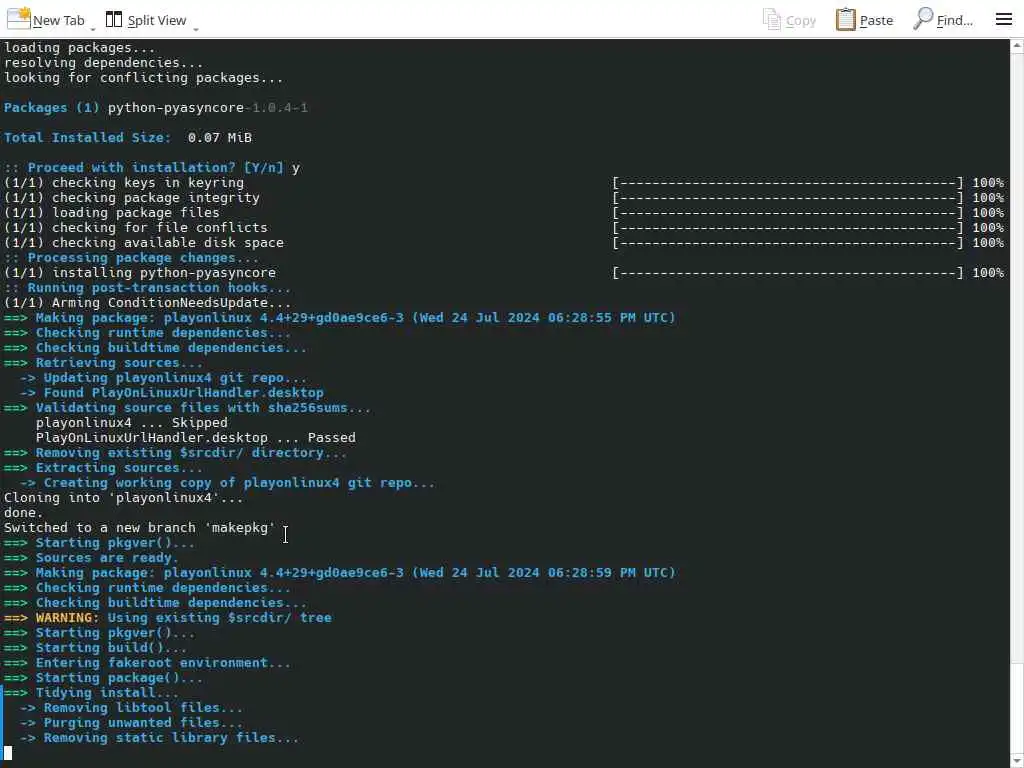Image resolution: width=1024 pixels, height=768 pixels.
Task: Click the Paste toolbar button
Action: 864,20
